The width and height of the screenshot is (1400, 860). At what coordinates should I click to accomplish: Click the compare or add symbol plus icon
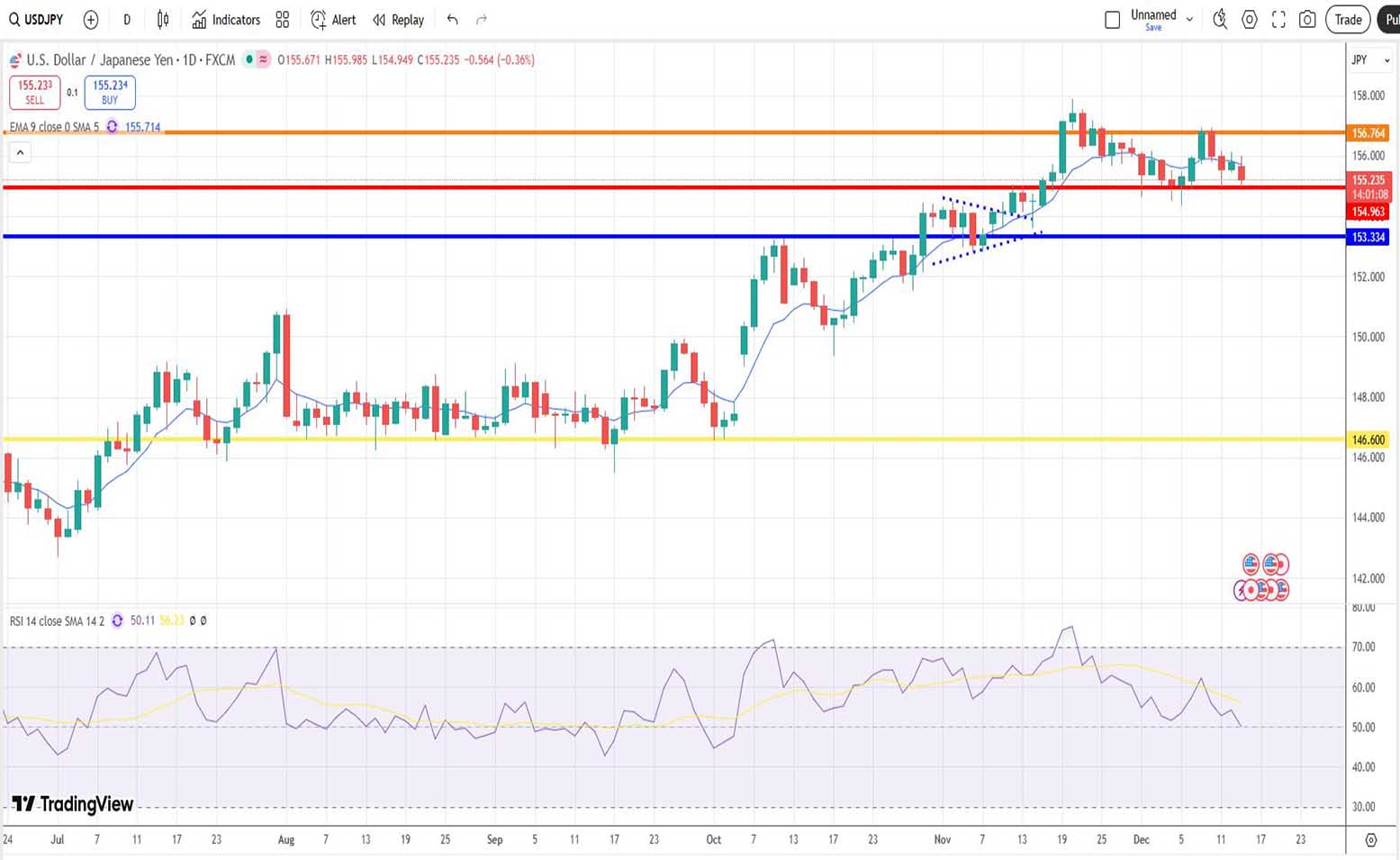click(91, 20)
